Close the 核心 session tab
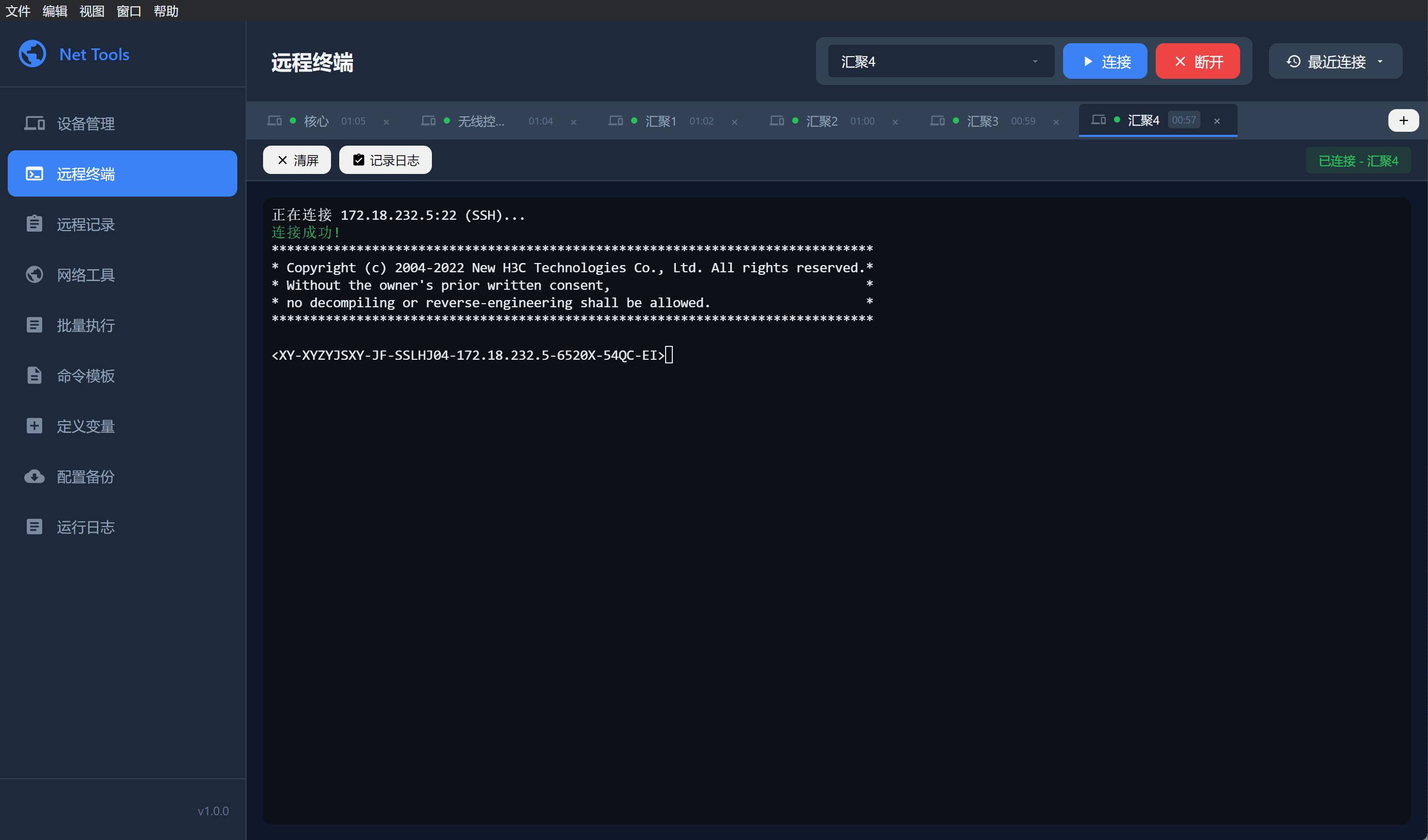 click(x=387, y=121)
